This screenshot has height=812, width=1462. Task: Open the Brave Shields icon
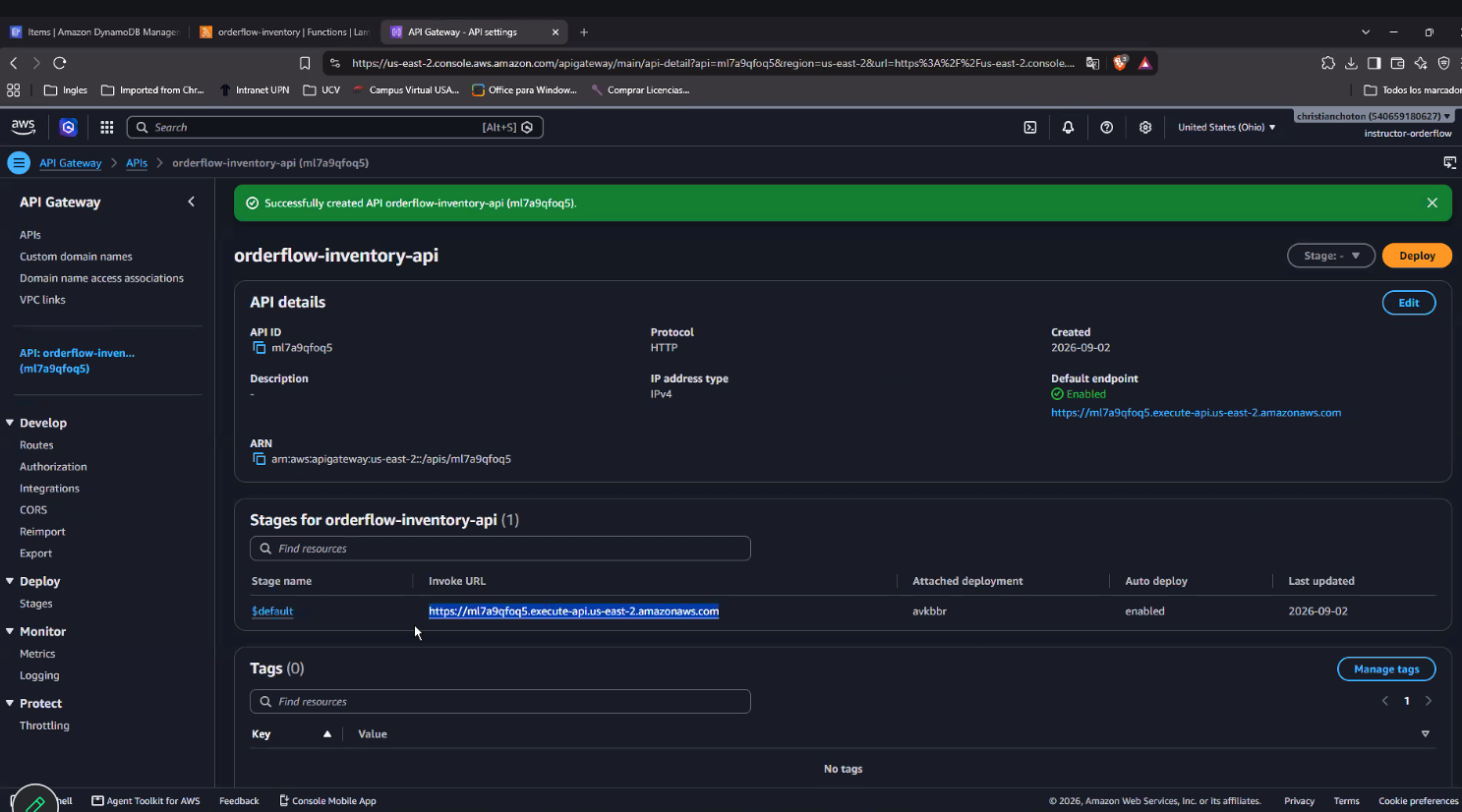1120,63
